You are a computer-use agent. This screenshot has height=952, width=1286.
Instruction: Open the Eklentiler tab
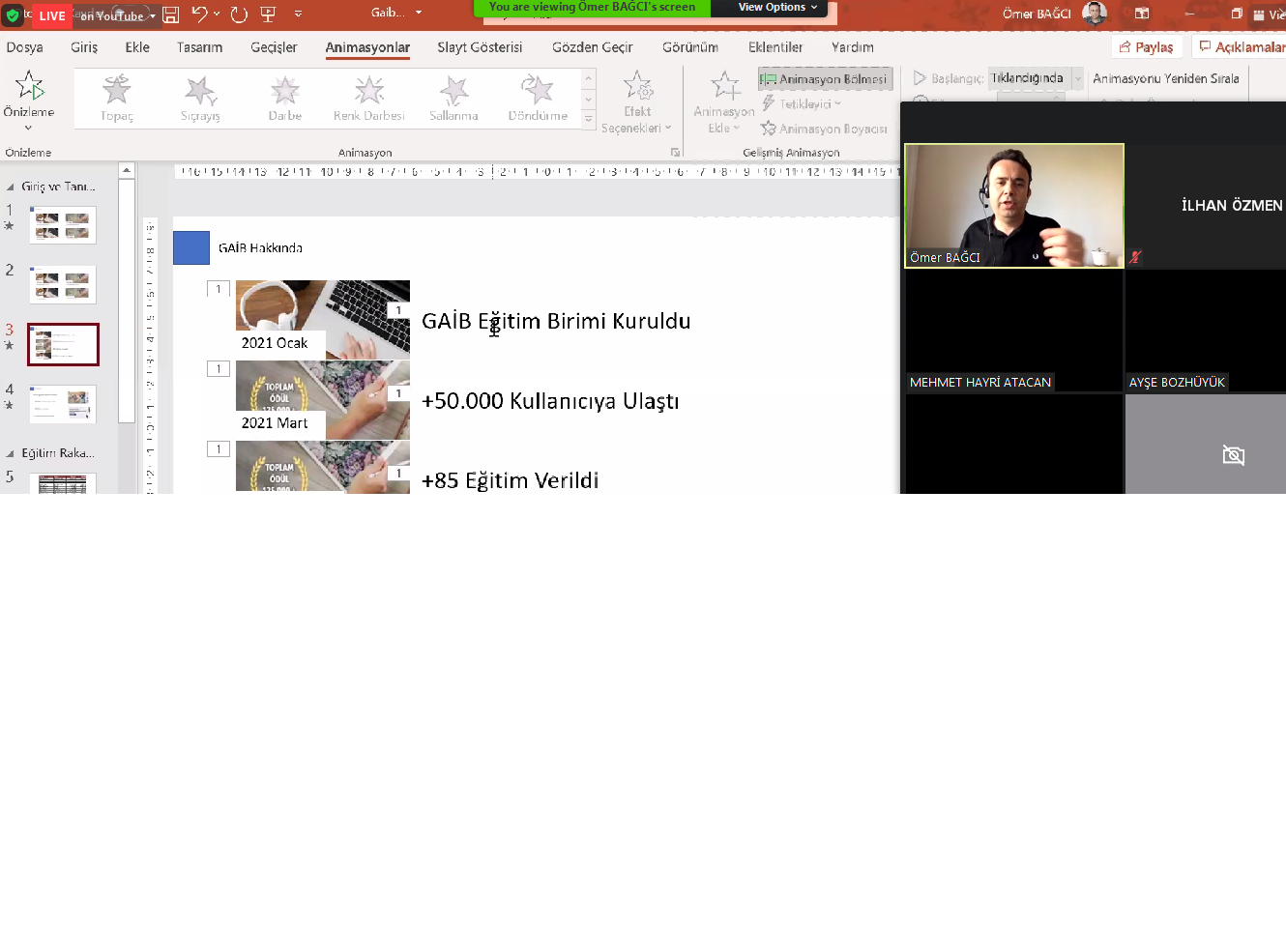click(x=775, y=47)
